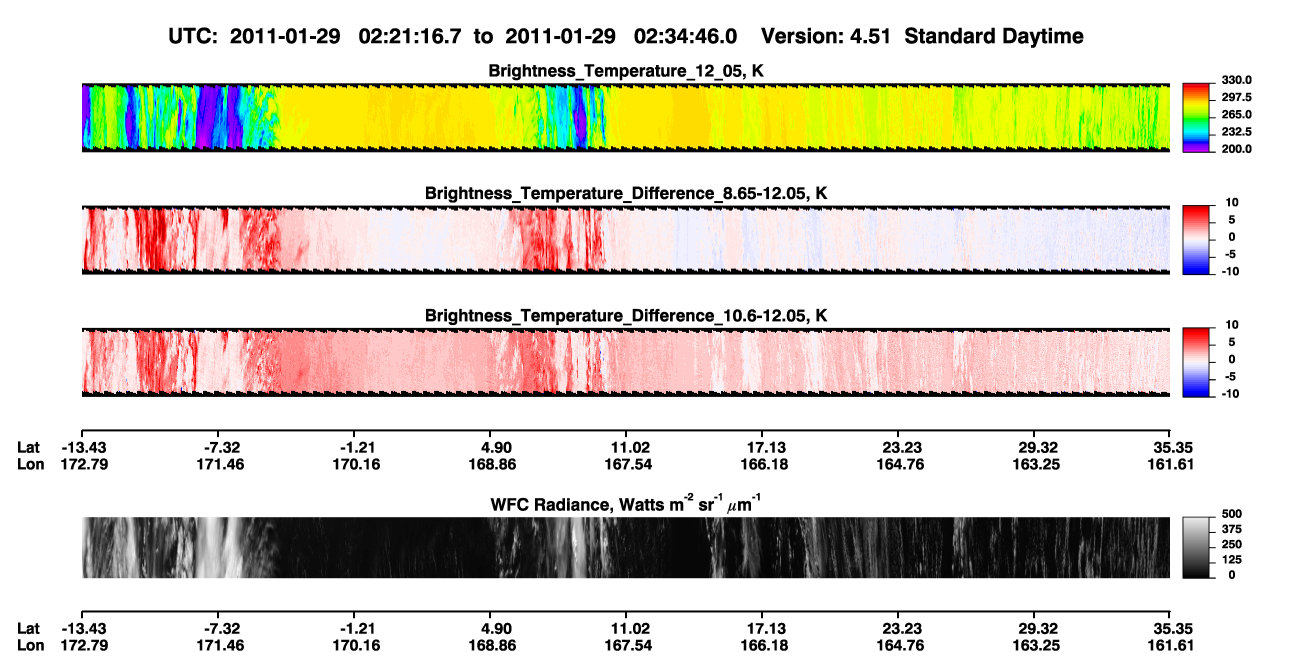
Task: Click latitude -1.21 on the bottom axis
Action: coord(354,629)
